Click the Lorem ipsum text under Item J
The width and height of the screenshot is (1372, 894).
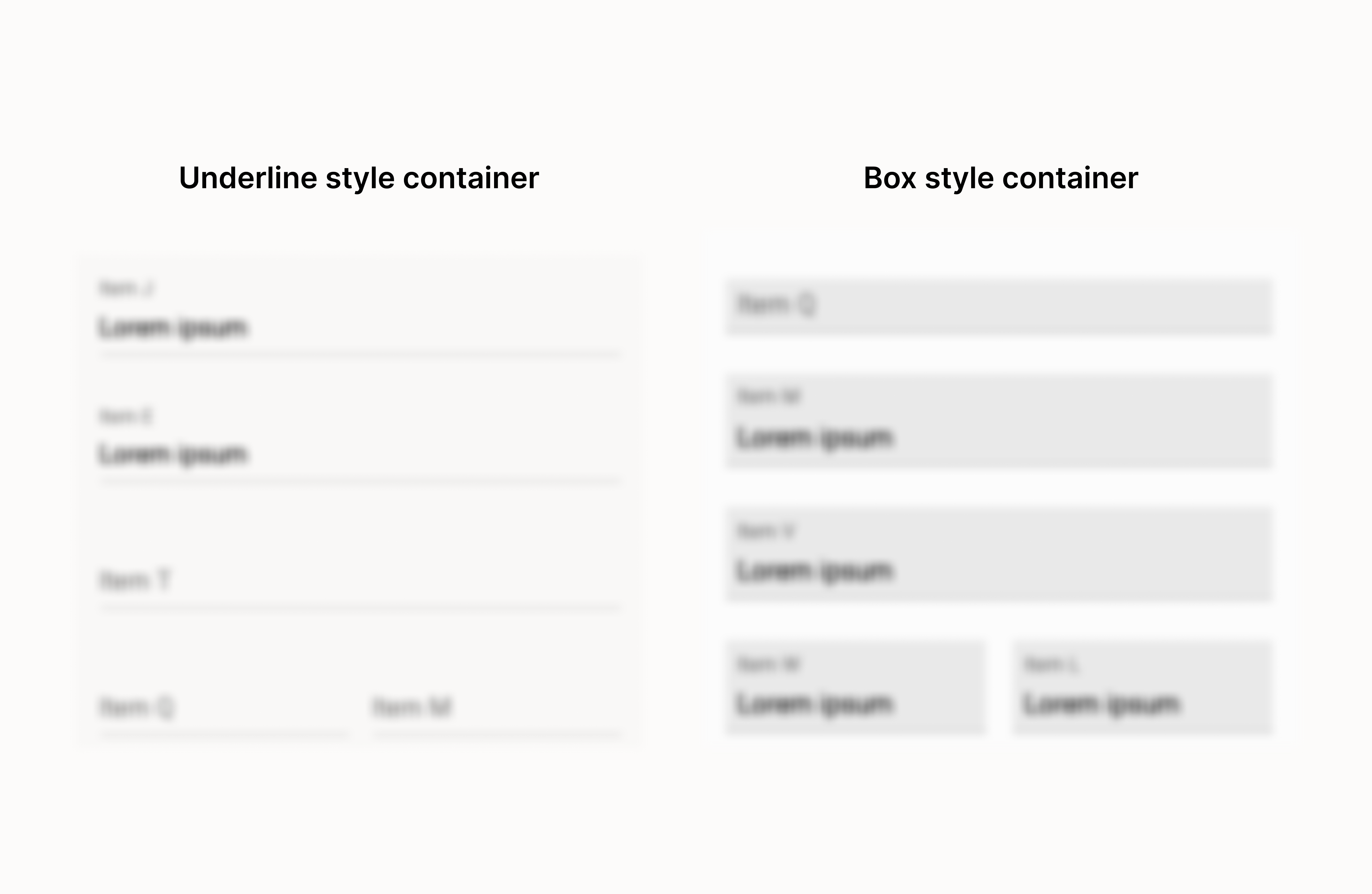(x=173, y=328)
